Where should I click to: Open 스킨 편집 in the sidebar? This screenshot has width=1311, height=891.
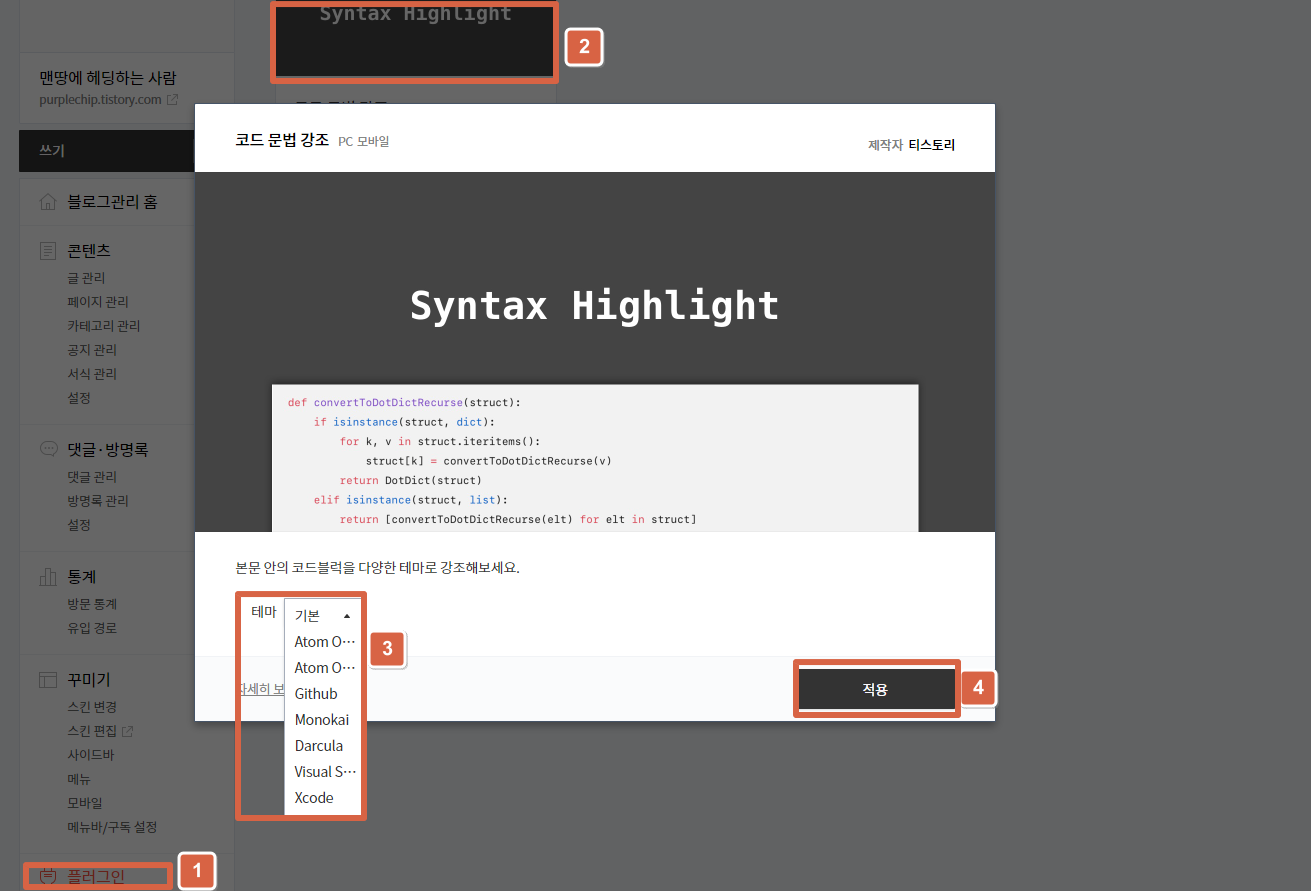(92, 731)
